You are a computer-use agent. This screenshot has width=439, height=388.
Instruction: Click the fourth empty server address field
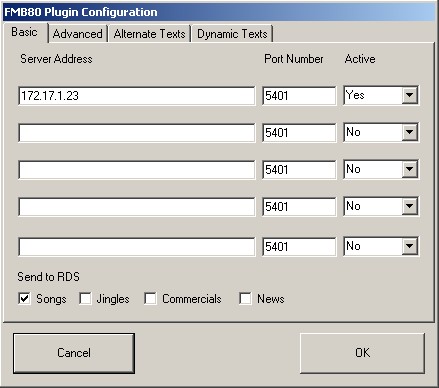click(x=137, y=207)
